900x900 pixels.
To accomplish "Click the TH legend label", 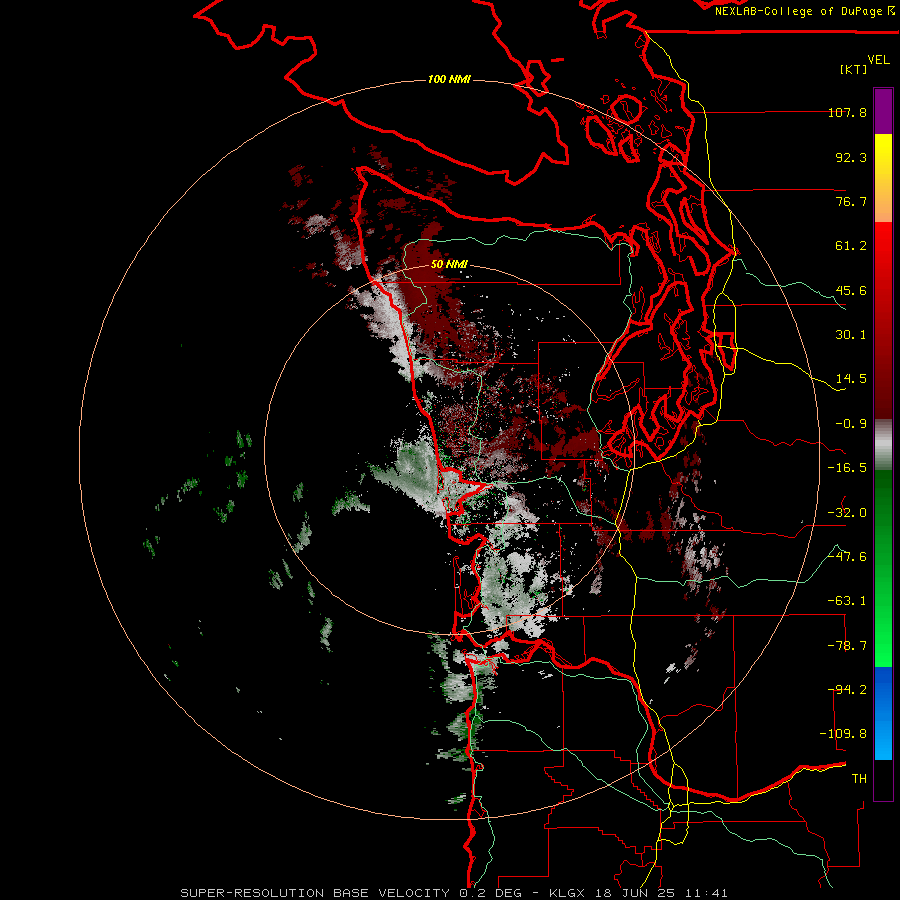I will click(859, 779).
